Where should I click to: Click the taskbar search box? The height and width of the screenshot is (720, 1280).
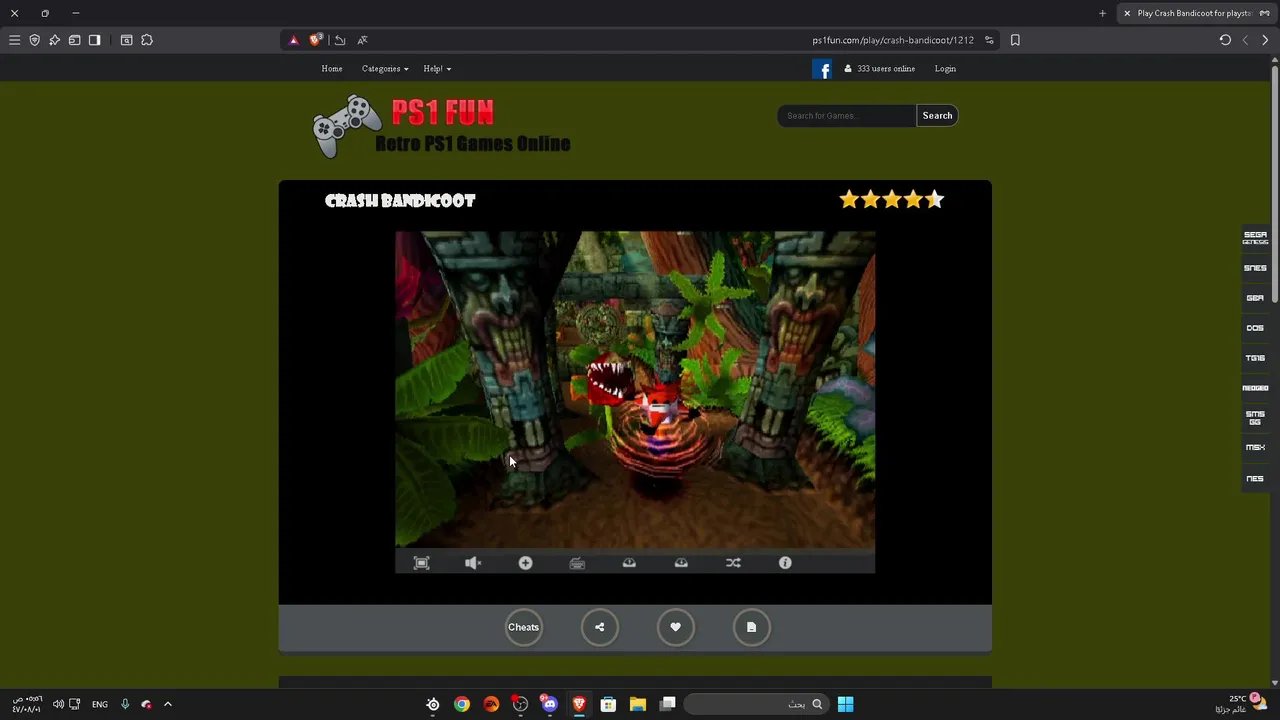click(756, 704)
